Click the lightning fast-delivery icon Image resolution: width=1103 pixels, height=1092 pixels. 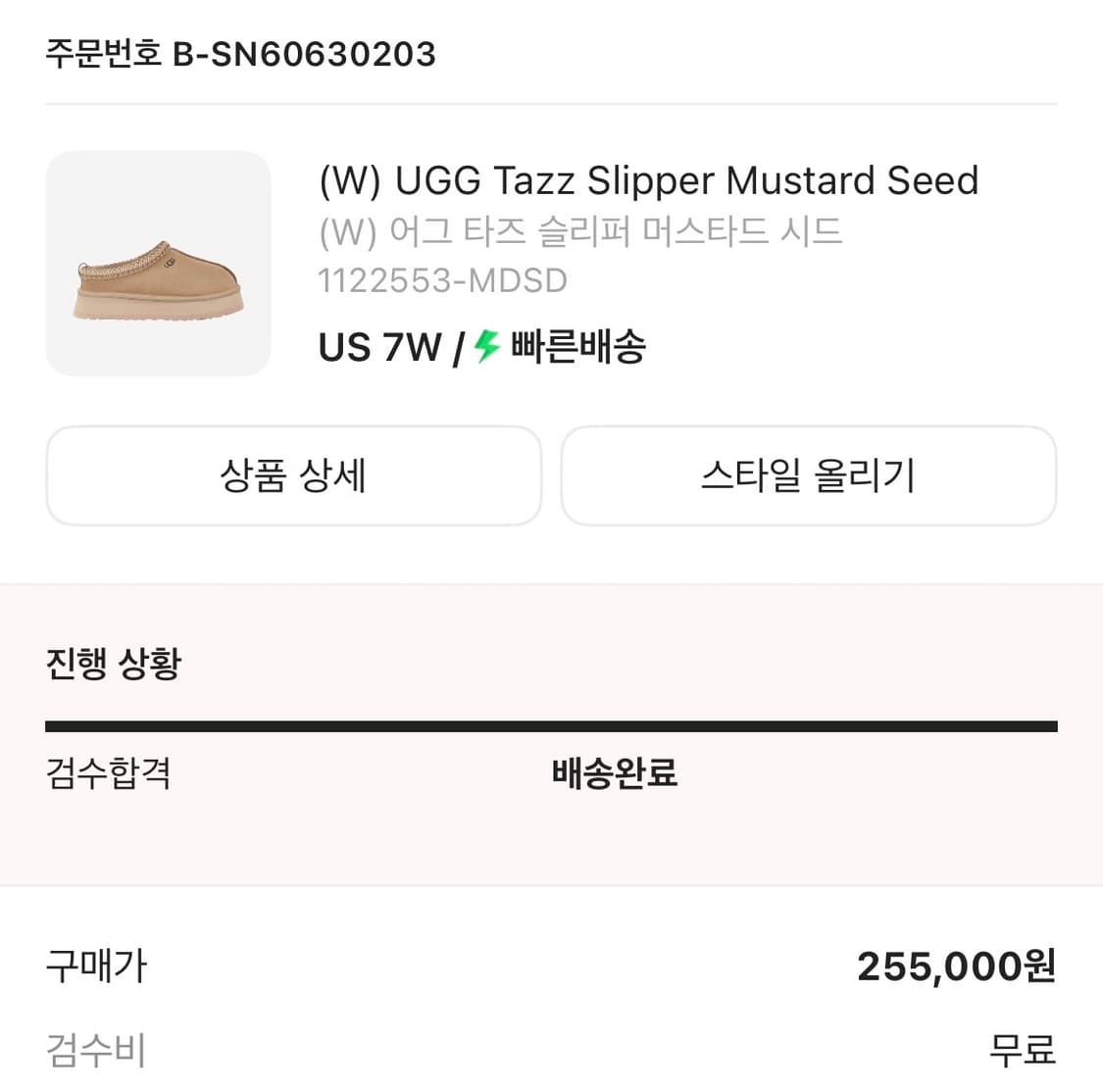click(x=484, y=345)
